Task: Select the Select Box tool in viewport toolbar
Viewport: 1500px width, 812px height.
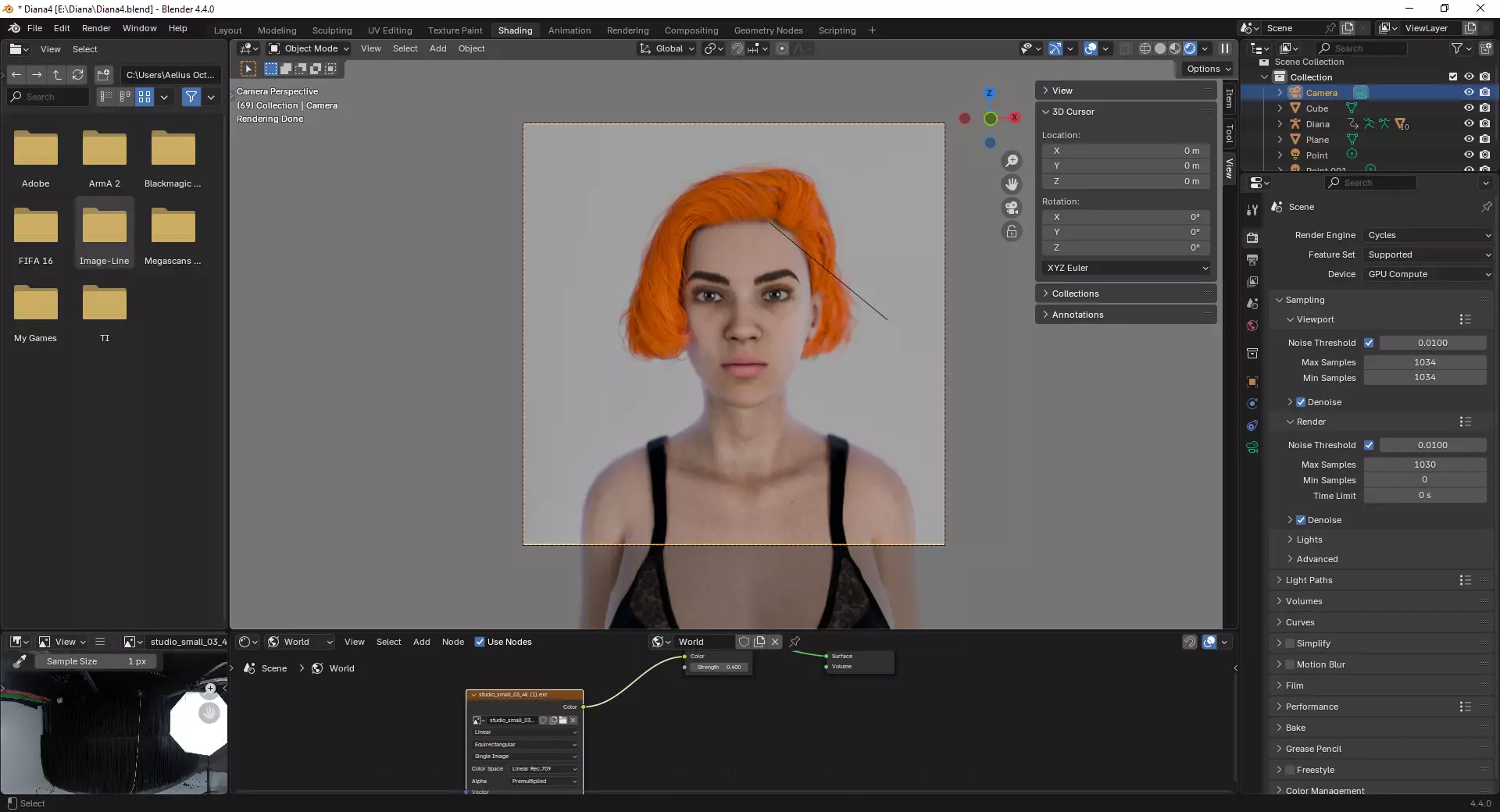Action: coord(248,69)
